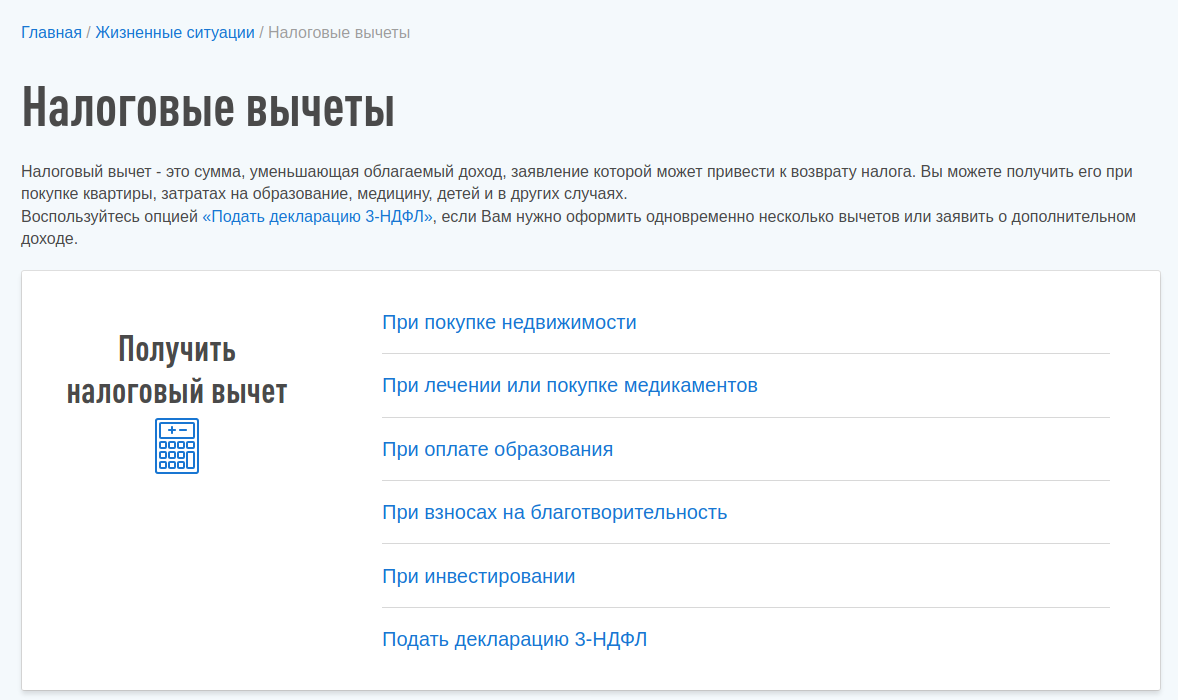Viewport: 1178px width, 700px height.
Task: Open Жизненные ситуации breadcrumb link
Action: click(175, 33)
